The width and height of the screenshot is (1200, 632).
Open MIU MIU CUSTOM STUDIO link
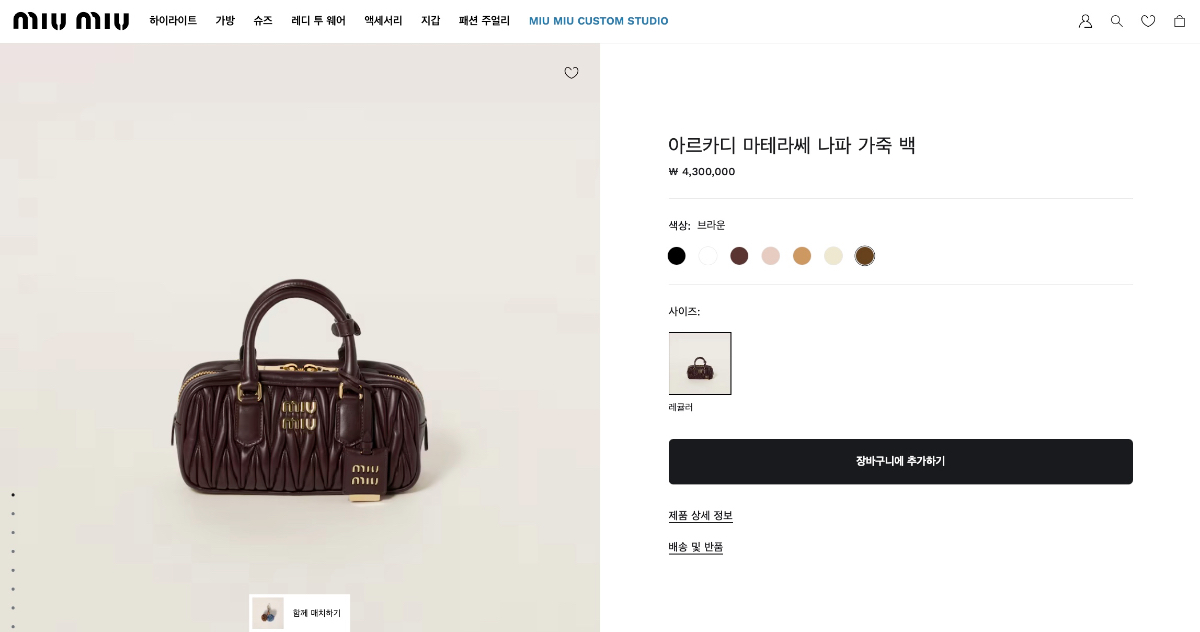coord(598,21)
